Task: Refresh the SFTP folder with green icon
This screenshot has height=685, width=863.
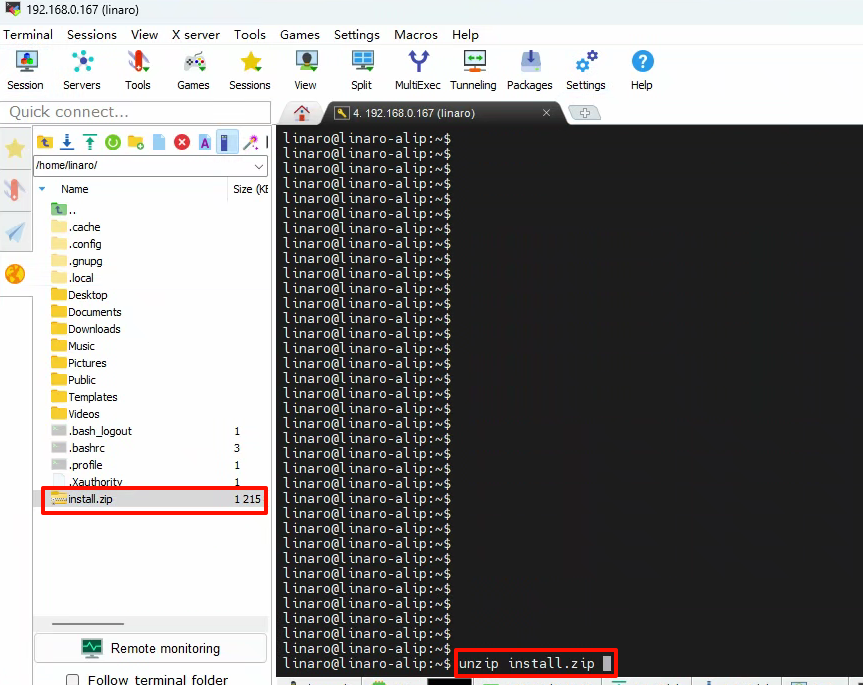Action: (x=113, y=143)
